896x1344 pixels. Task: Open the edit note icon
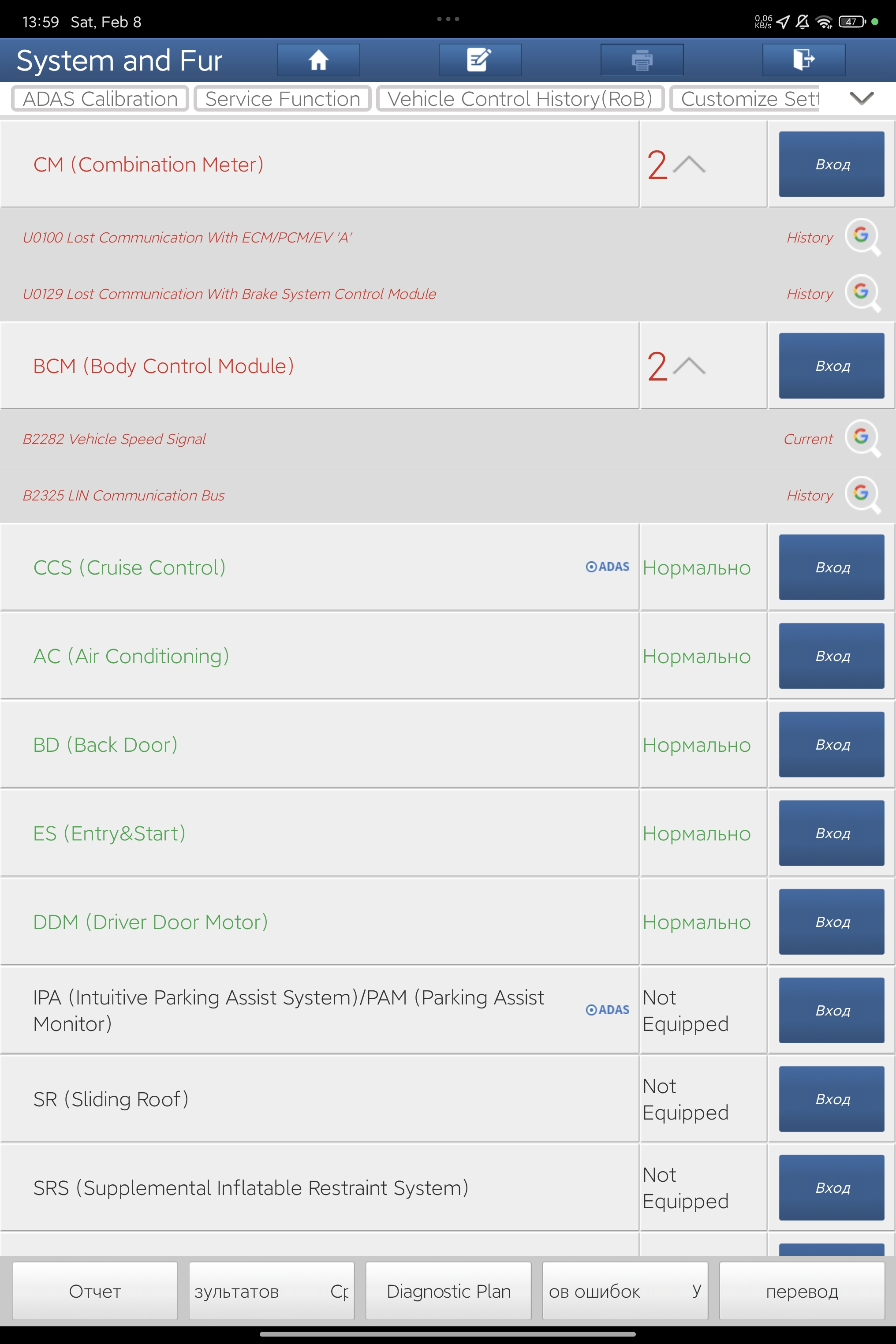(479, 60)
